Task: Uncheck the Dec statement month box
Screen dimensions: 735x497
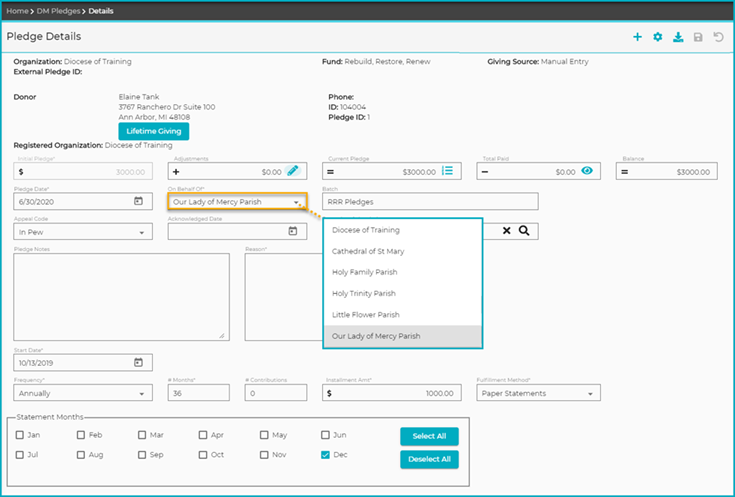Action: click(325, 455)
